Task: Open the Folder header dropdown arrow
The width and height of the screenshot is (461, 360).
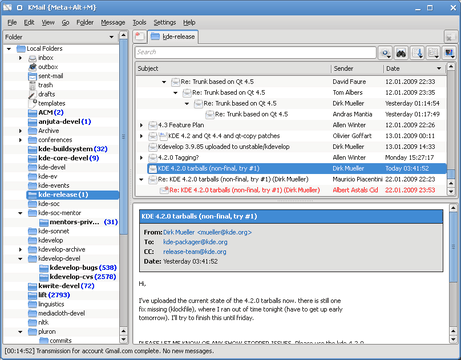Action: [112, 37]
